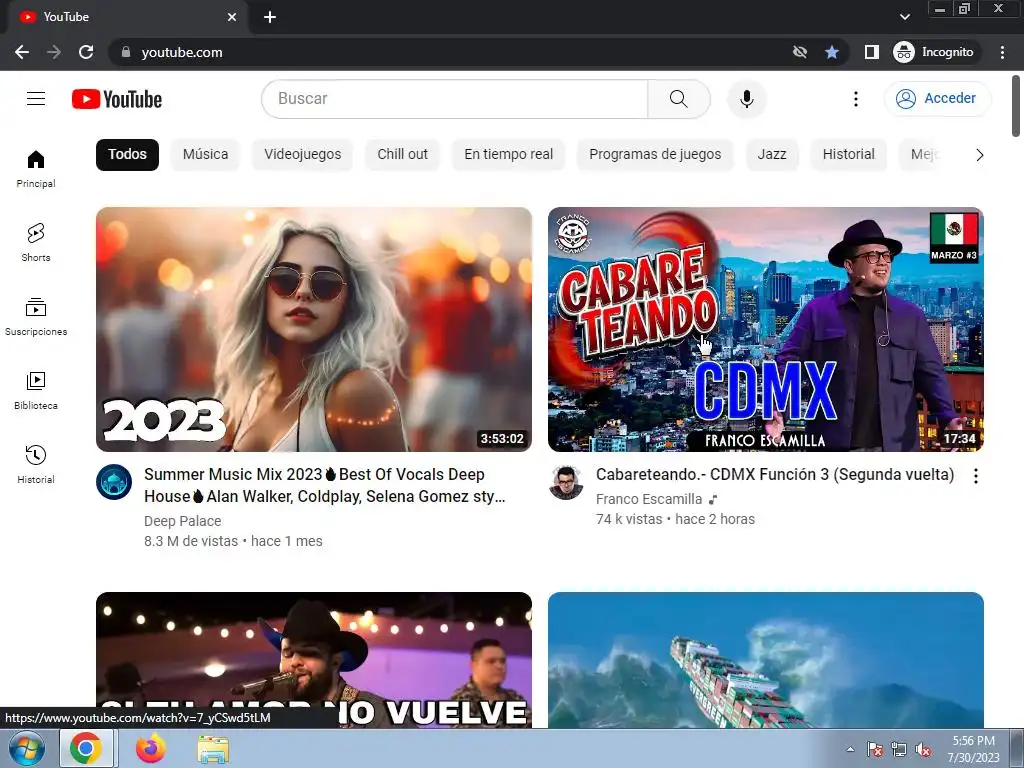The width and height of the screenshot is (1024, 768).
Task: Select the Videojuegos filter chip
Action: tap(302, 155)
